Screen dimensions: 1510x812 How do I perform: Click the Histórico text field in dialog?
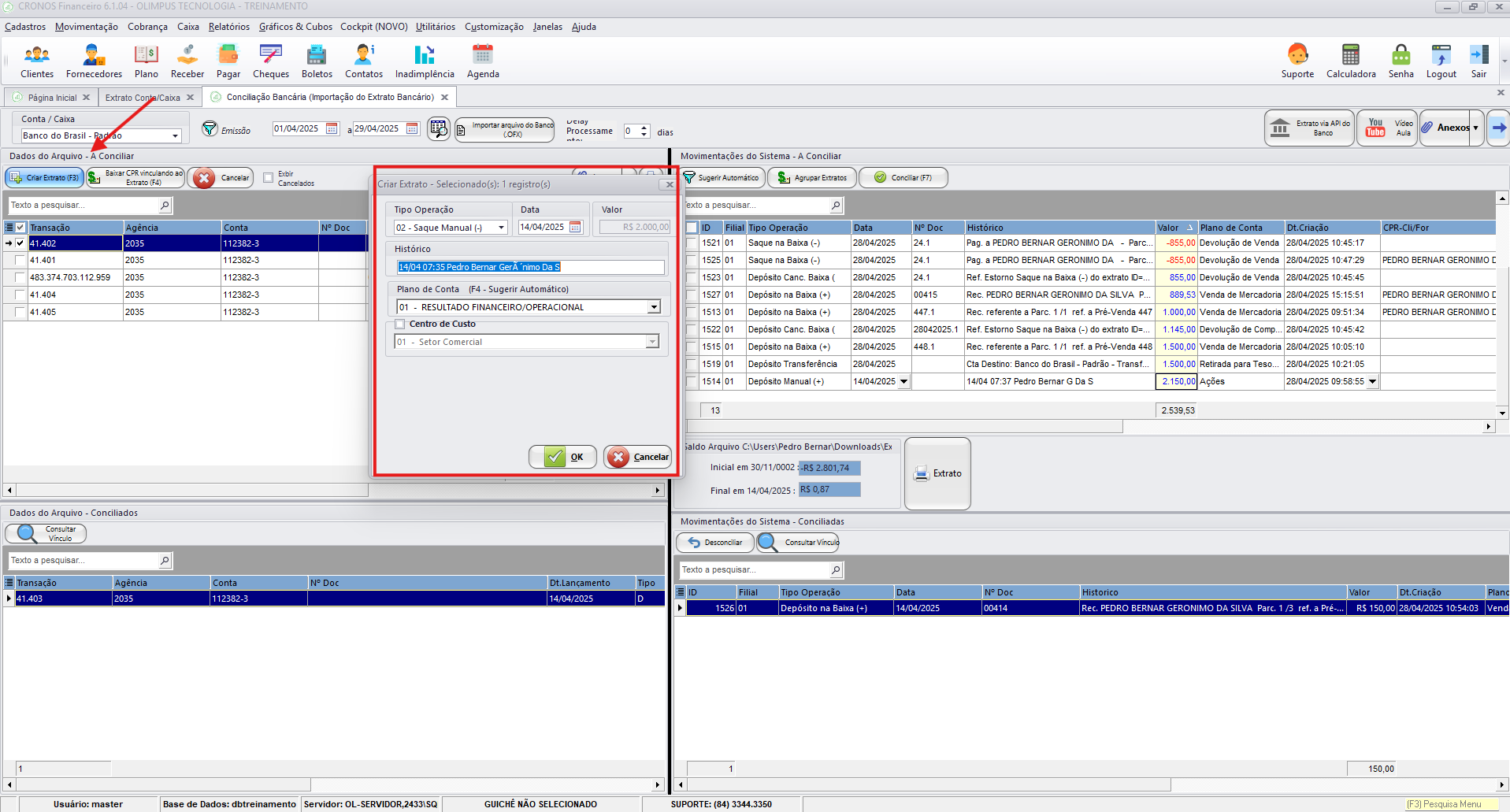530,267
